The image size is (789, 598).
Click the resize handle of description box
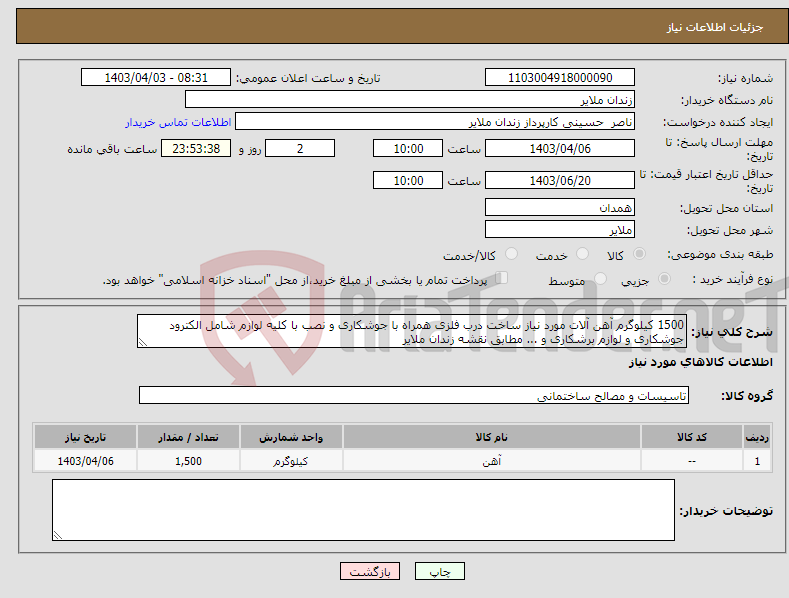click(143, 342)
